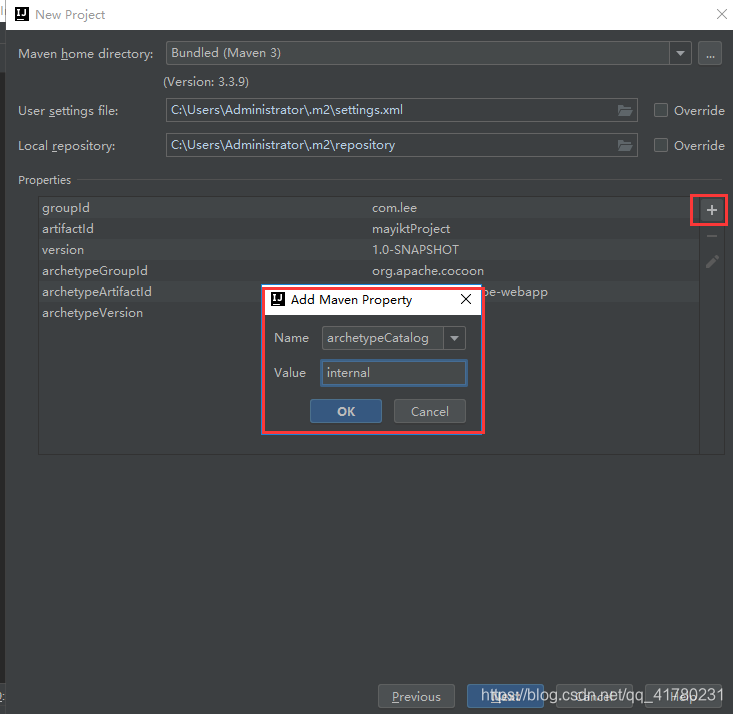This screenshot has height=714, width=733.
Task: Click the Local repository path field
Action: click(402, 145)
